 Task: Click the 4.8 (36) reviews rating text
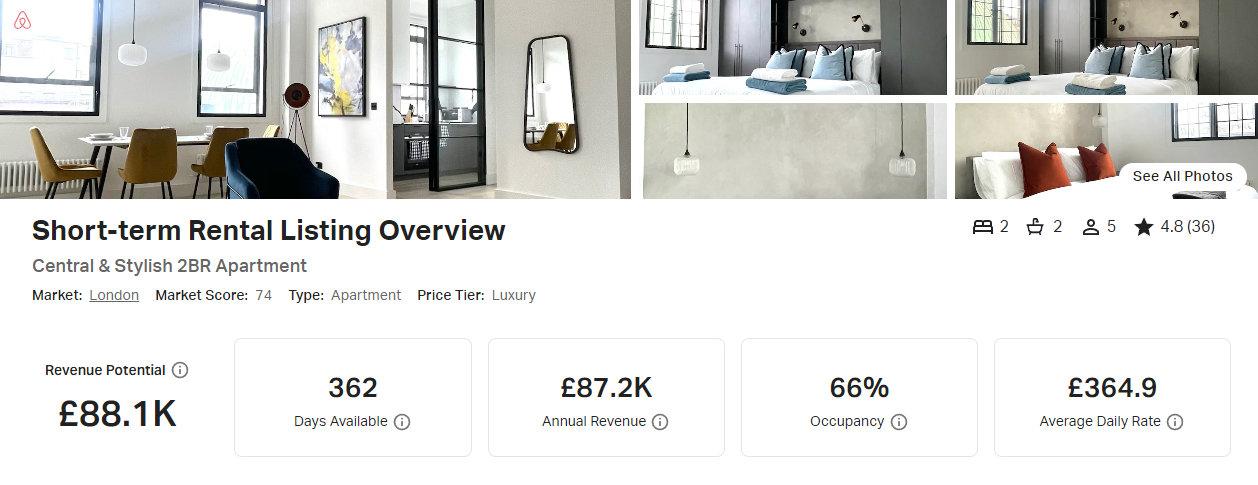point(1188,227)
